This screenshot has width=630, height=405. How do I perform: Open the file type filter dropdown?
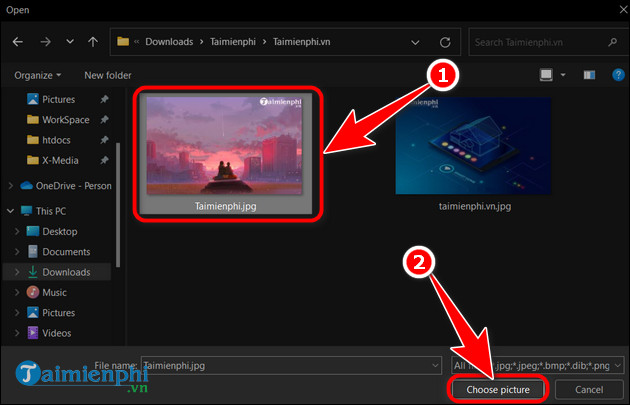tap(537, 365)
